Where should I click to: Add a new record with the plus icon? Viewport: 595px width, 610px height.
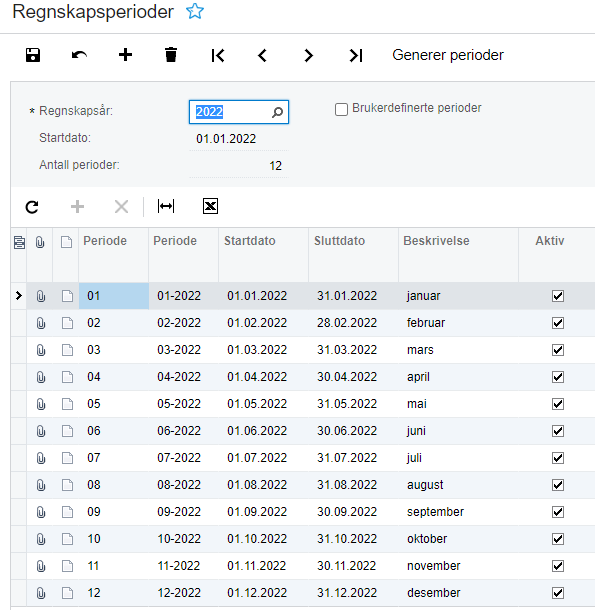[125, 55]
